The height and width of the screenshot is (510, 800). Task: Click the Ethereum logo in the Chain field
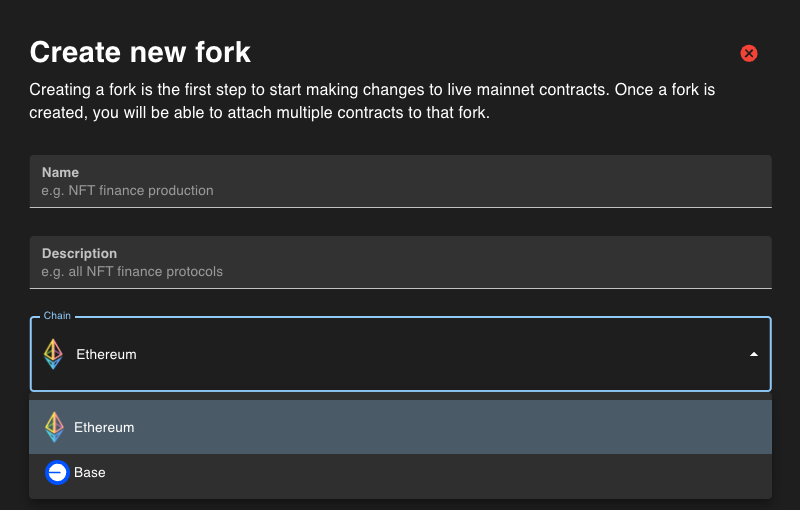54,354
